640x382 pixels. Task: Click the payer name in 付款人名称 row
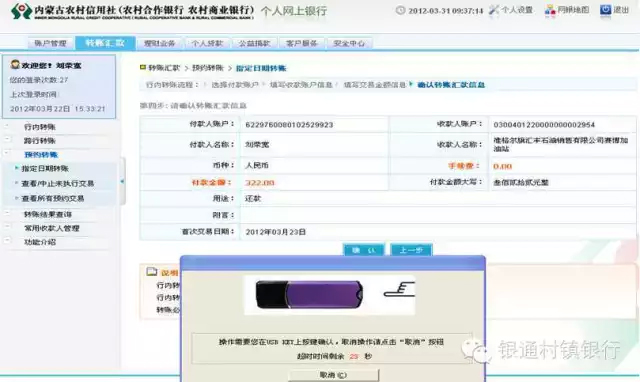coord(257,144)
